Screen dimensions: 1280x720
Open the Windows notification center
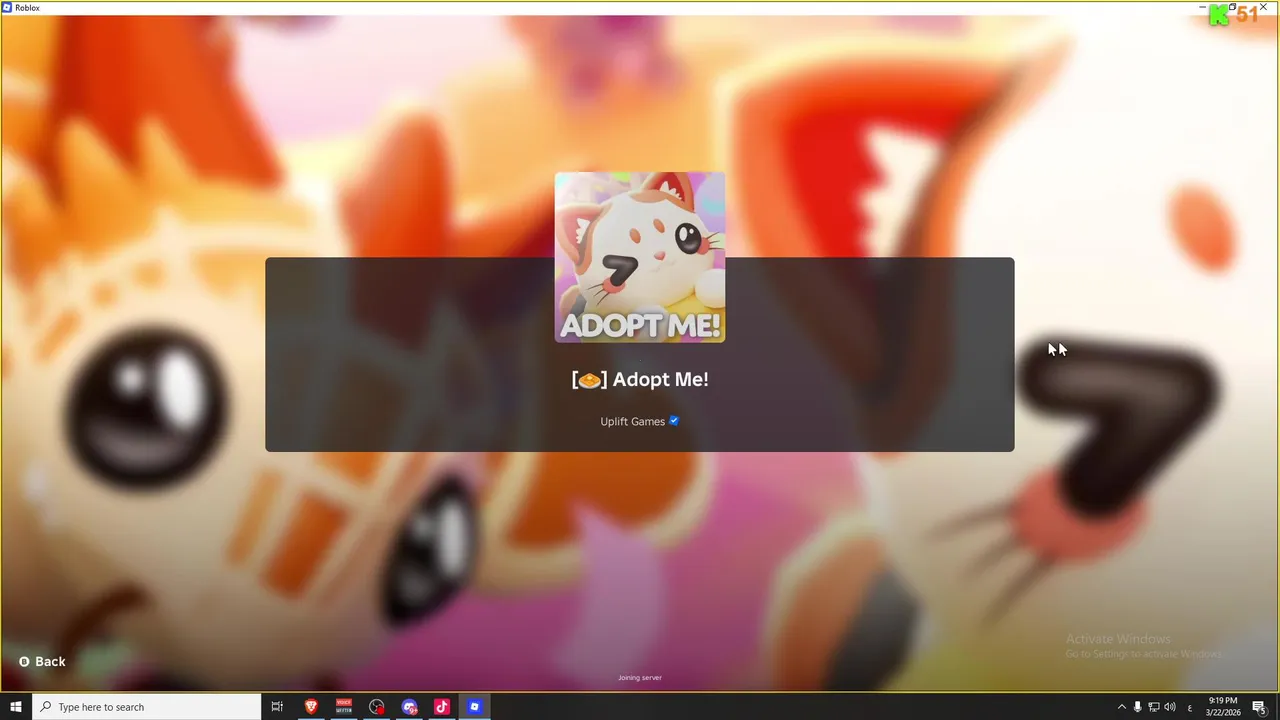[1259, 707]
